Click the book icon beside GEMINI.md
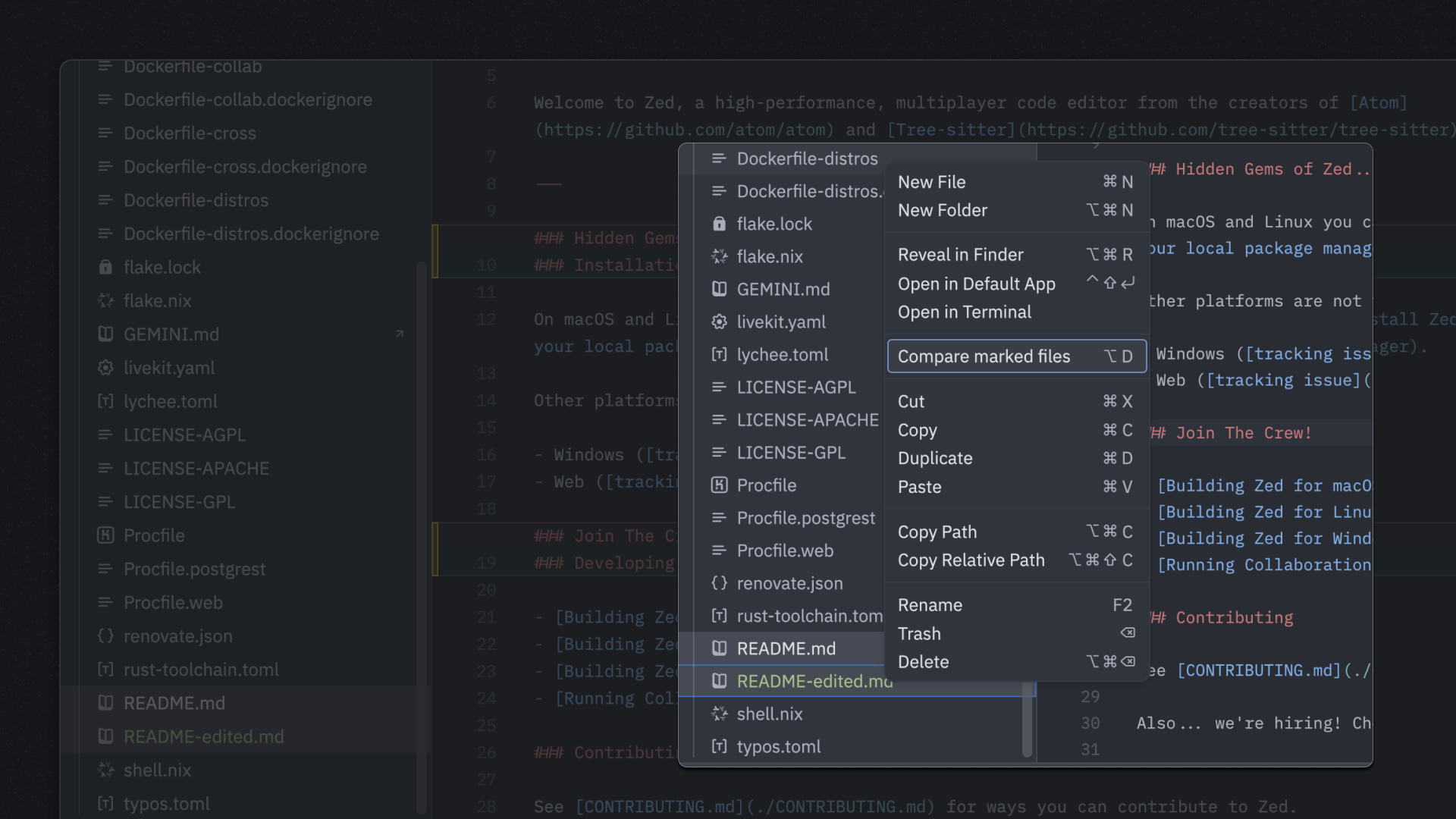This screenshot has width=1456, height=819. point(106,334)
